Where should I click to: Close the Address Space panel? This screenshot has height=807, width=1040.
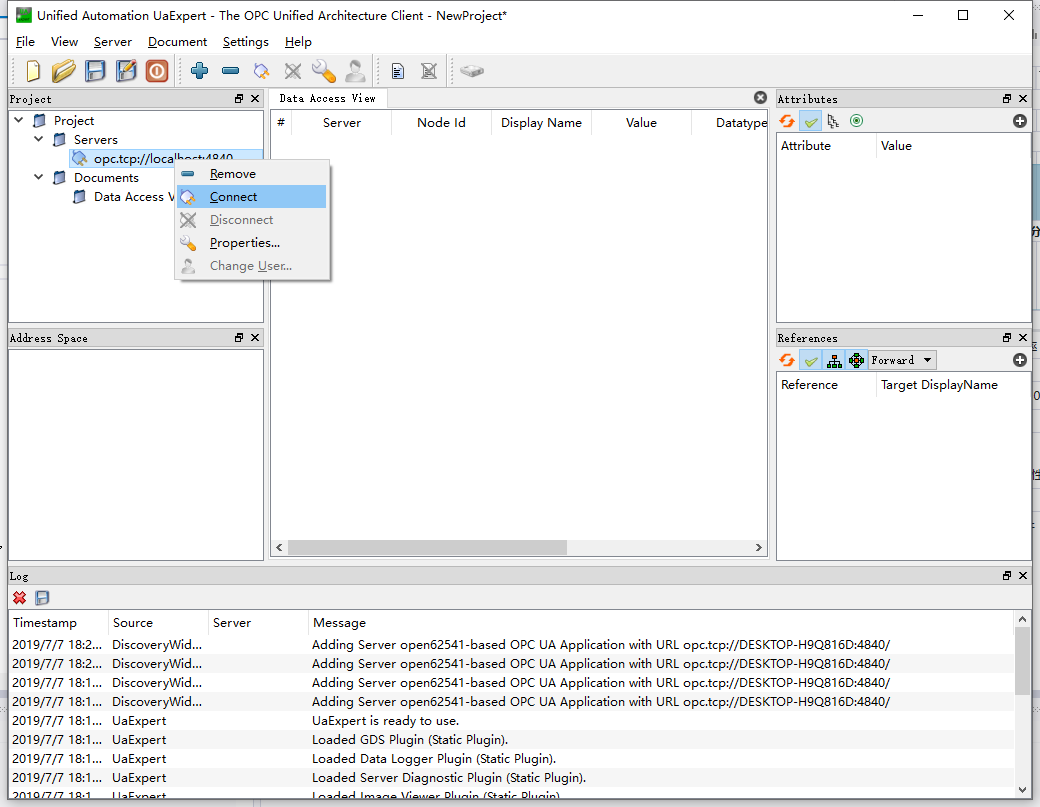pyautogui.click(x=255, y=338)
